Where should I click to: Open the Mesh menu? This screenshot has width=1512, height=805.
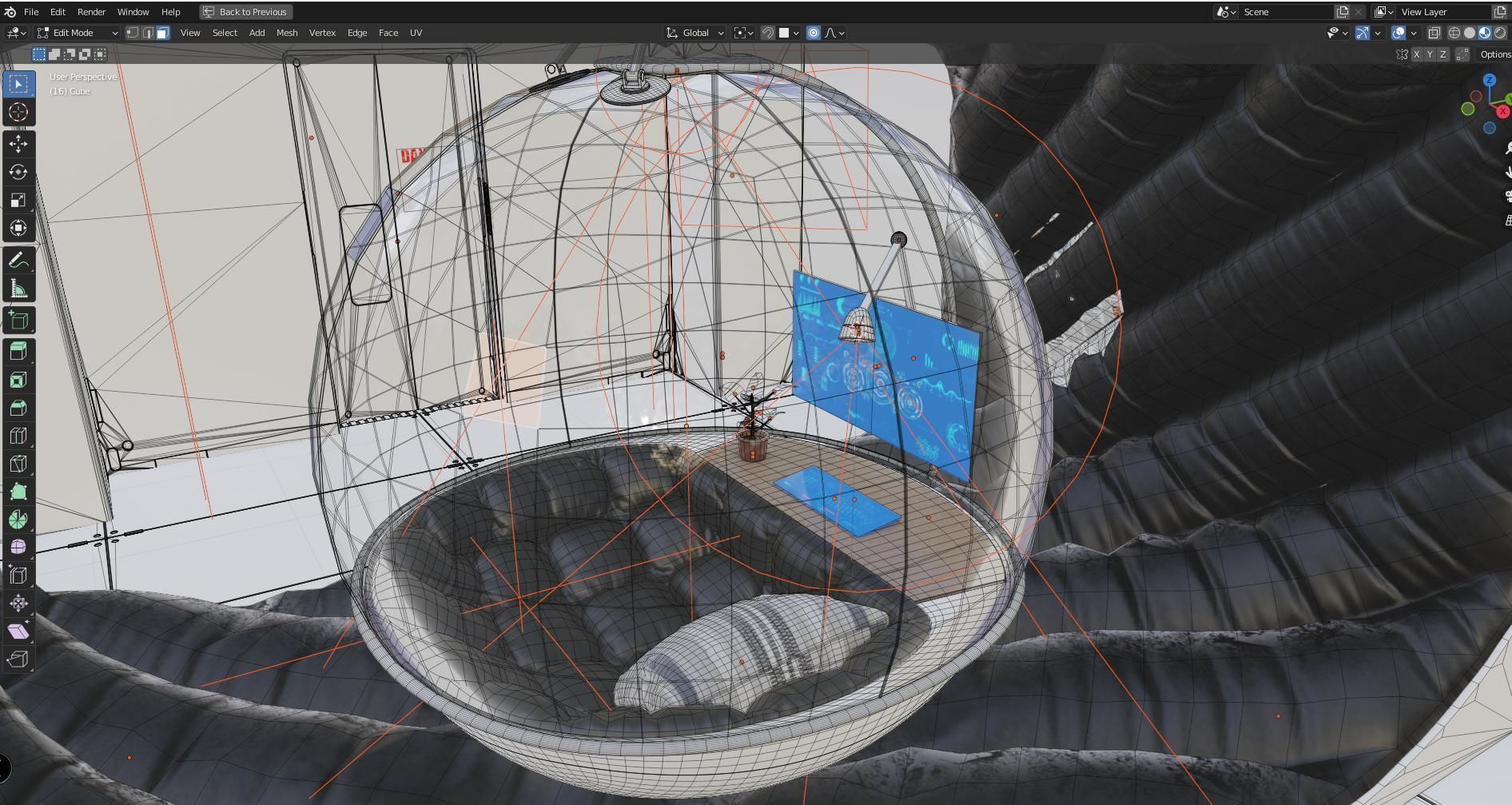tap(287, 33)
